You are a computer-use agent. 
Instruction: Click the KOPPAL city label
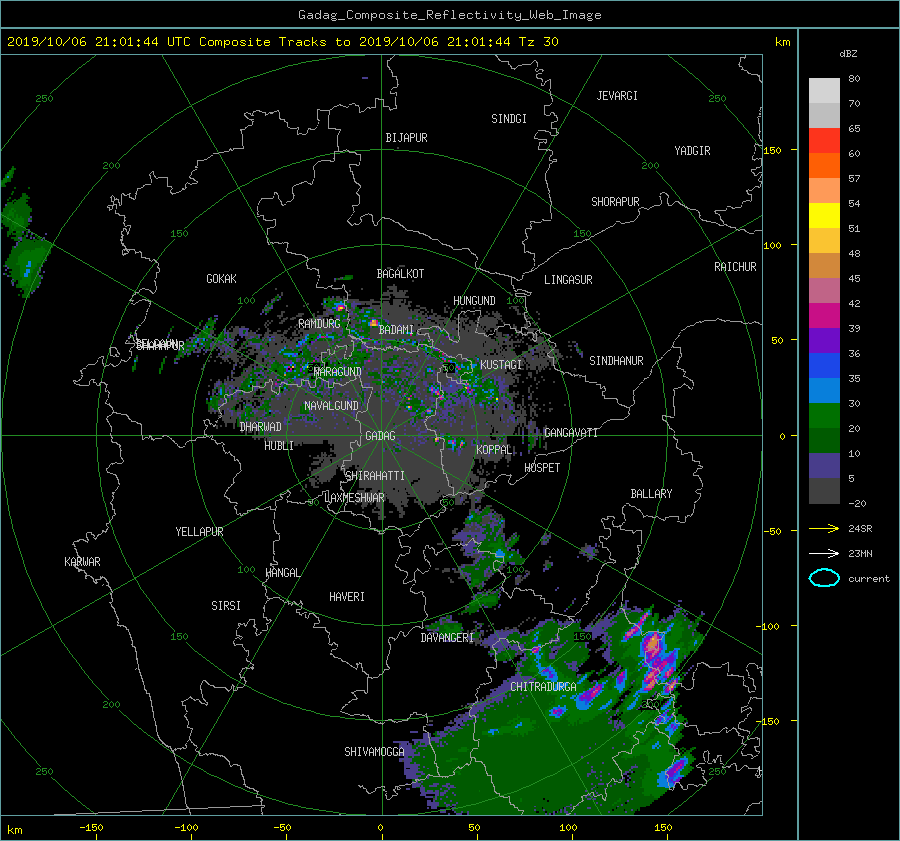tap(494, 450)
